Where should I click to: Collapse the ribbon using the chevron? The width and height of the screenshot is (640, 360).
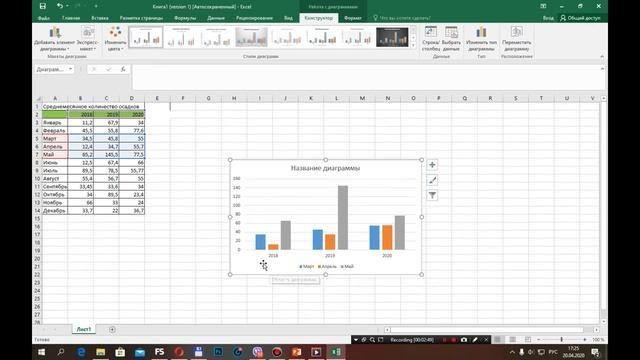pos(602,56)
